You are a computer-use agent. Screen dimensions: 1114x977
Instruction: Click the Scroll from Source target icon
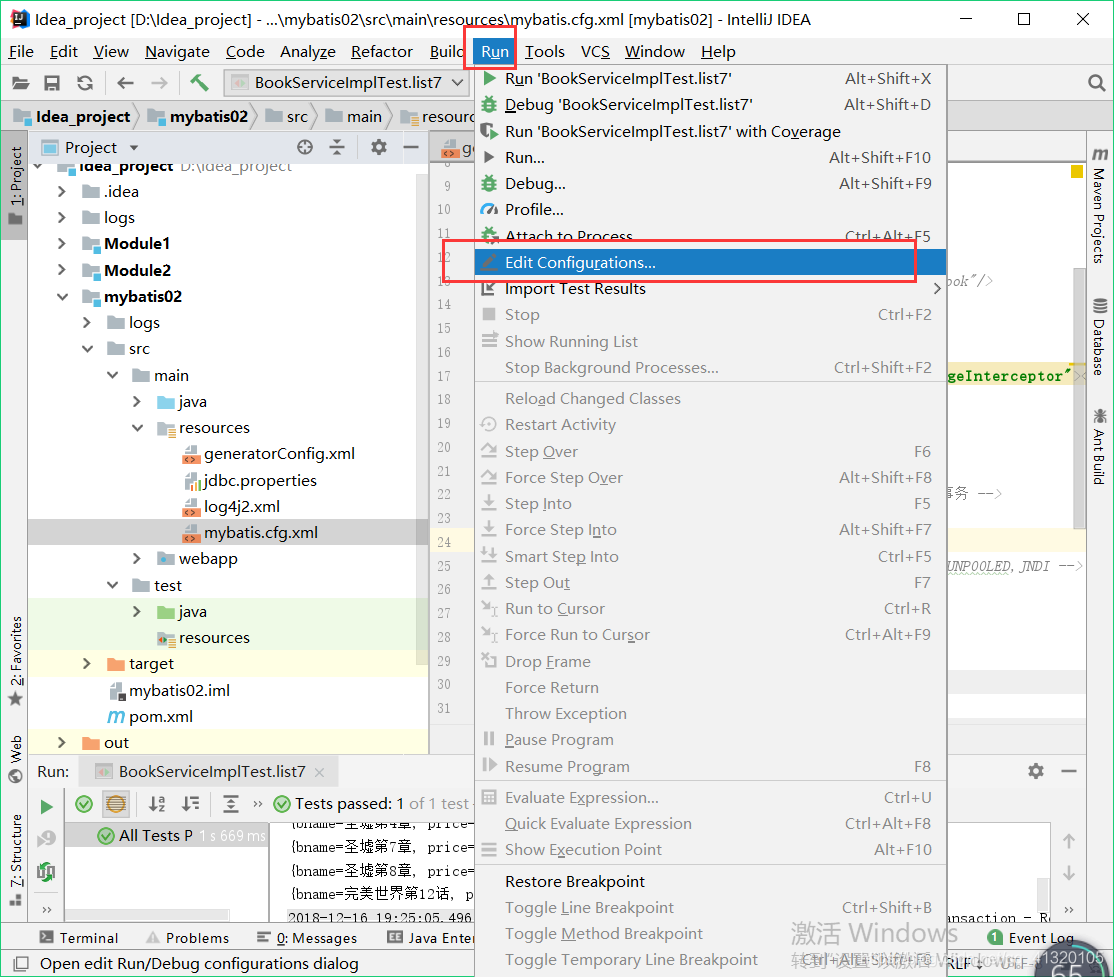click(305, 147)
